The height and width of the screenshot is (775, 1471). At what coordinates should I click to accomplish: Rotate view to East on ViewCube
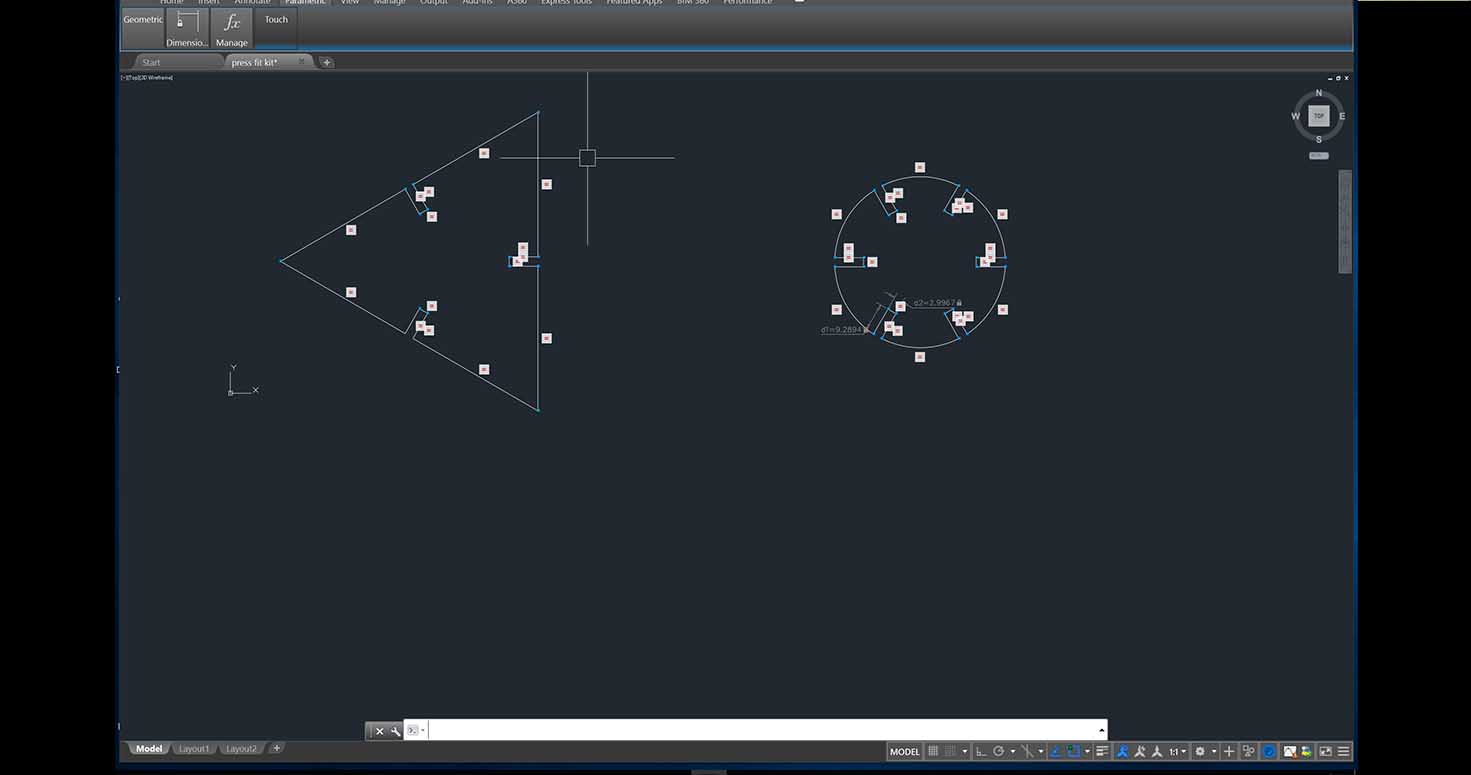pyautogui.click(x=1342, y=116)
